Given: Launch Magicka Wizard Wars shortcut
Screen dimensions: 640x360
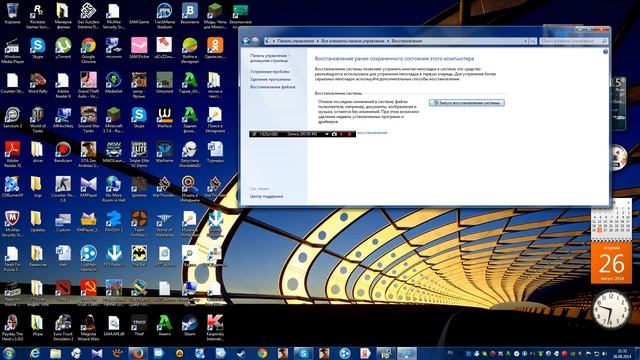Looking at the screenshot, I should [x=88, y=328].
